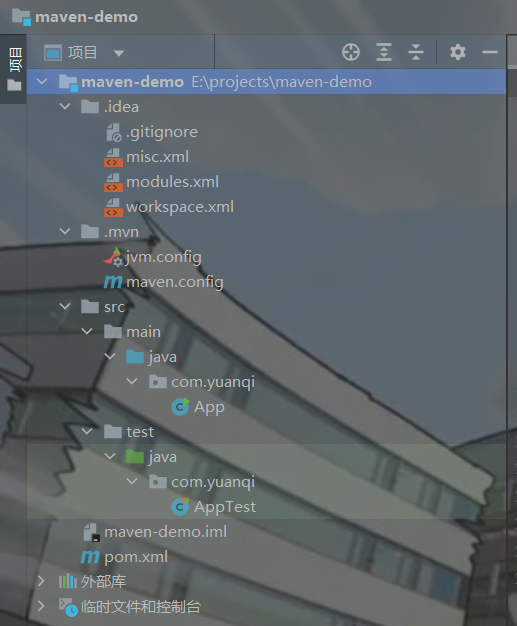Image resolution: width=517 pixels, height=626 pixels.
Task: Click the green java test folder icon
Action: click(135, 456)
